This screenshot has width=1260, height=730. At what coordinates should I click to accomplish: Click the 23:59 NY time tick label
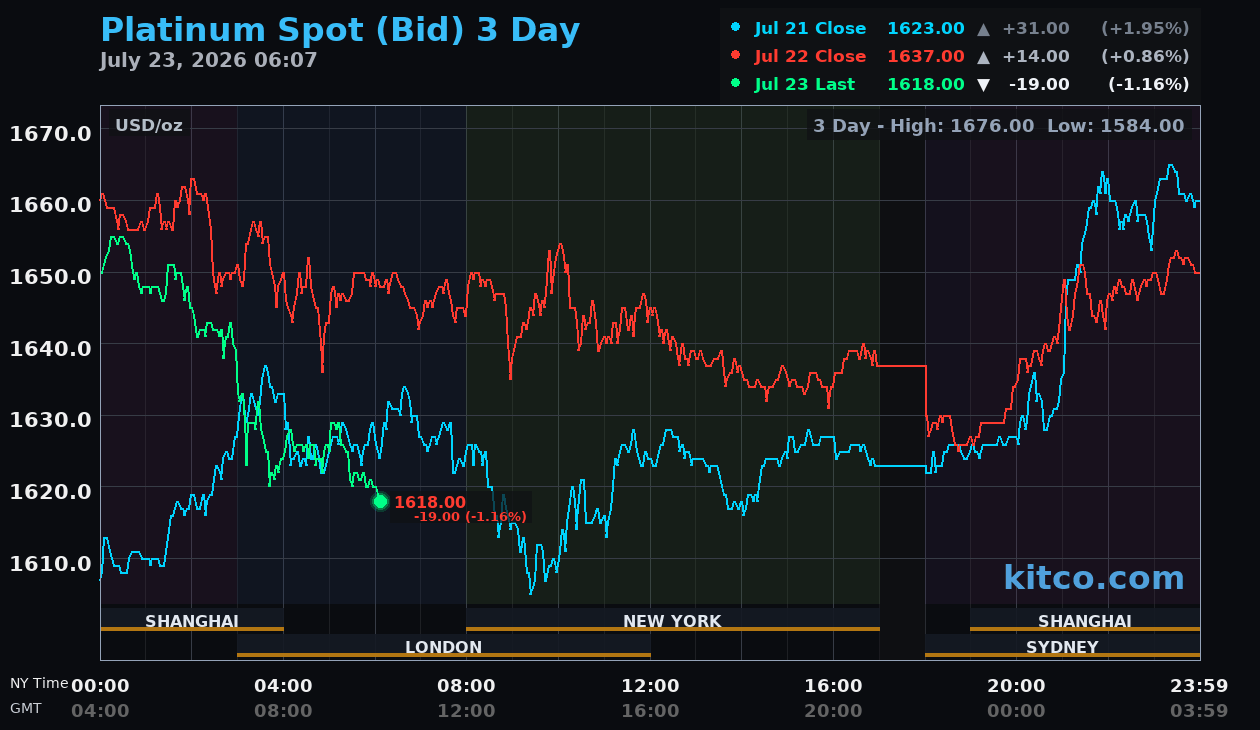click(1199, 686)
